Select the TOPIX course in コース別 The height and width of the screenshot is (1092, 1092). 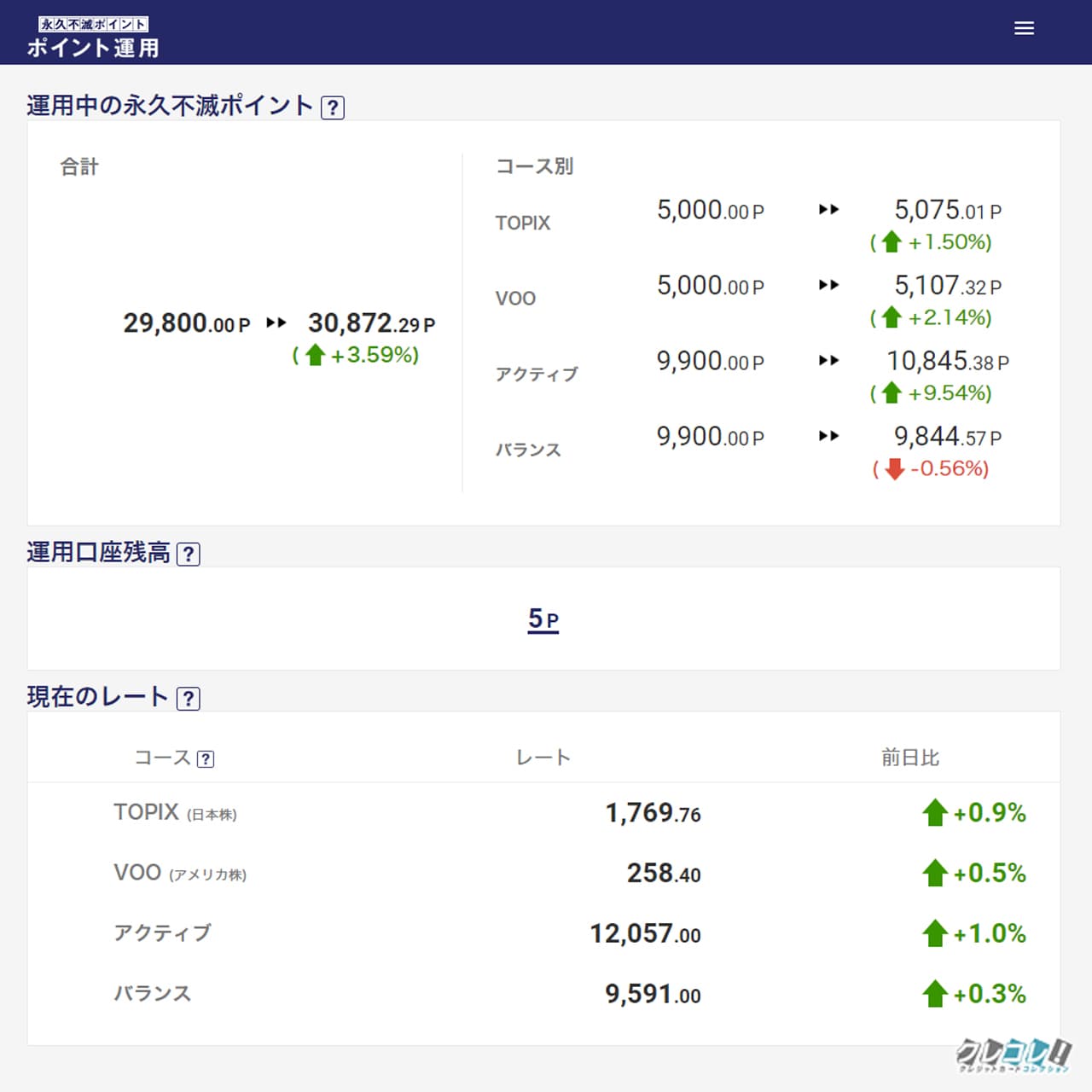click(x=523, y=224)
